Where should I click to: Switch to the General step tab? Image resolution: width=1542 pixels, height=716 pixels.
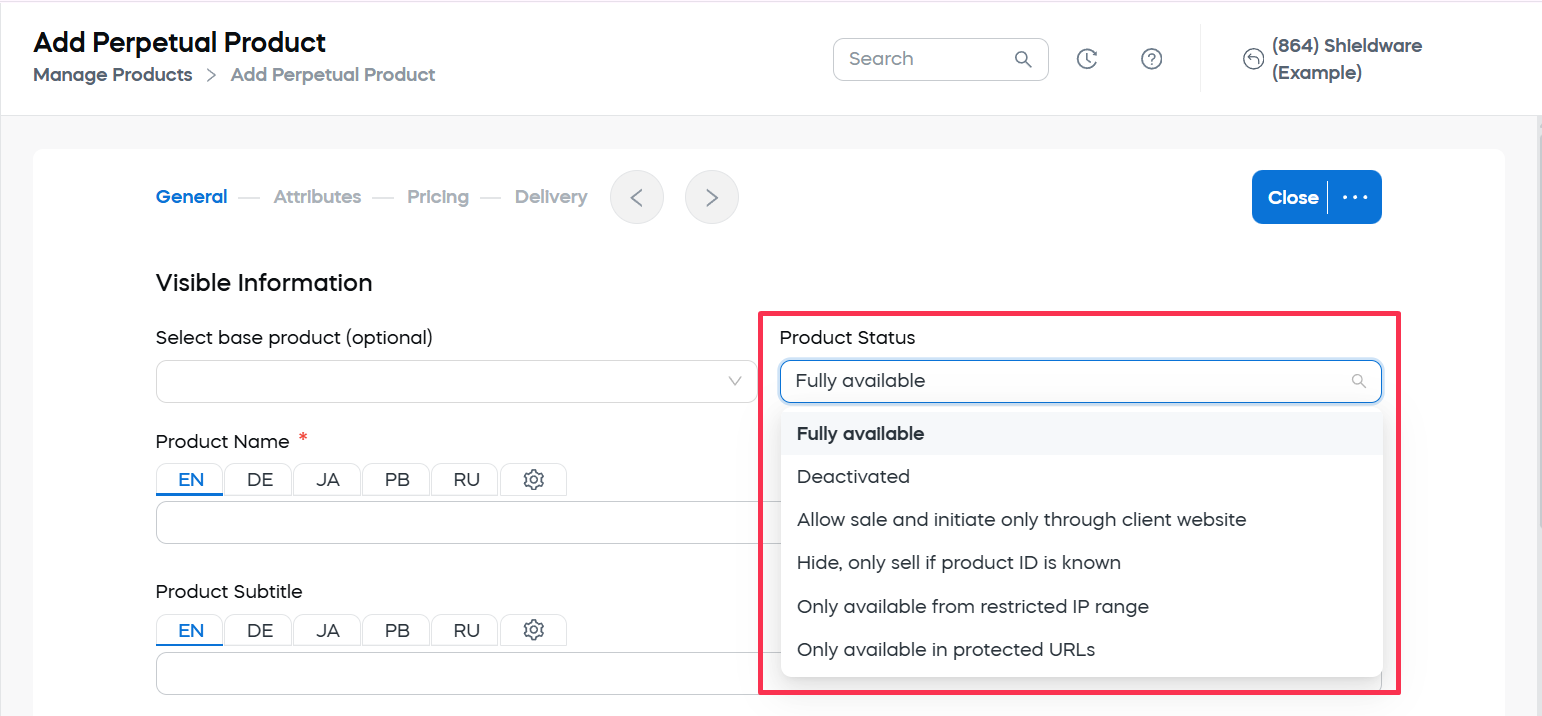192,197
